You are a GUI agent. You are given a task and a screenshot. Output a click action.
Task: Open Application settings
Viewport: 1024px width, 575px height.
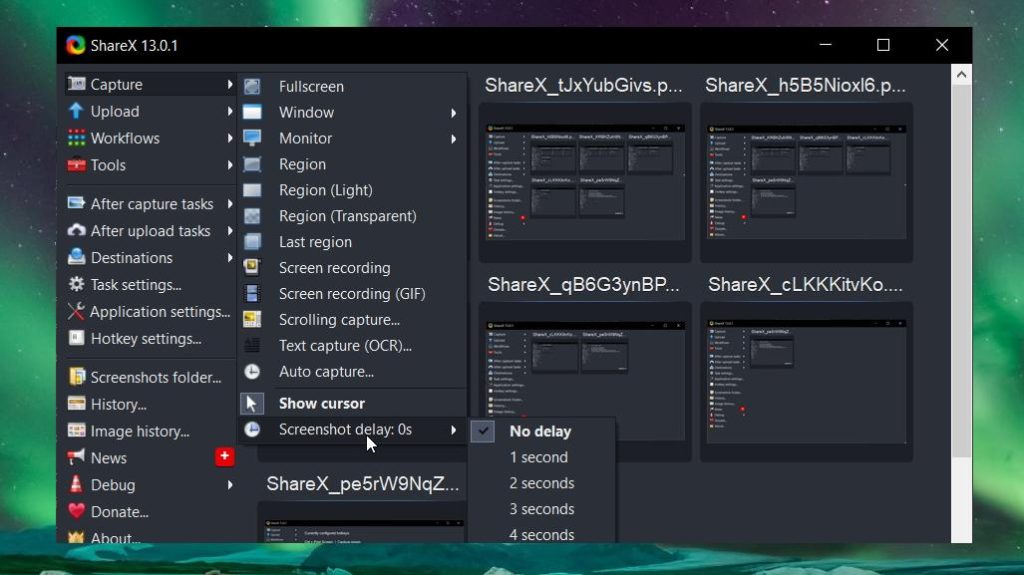point(159,312)
